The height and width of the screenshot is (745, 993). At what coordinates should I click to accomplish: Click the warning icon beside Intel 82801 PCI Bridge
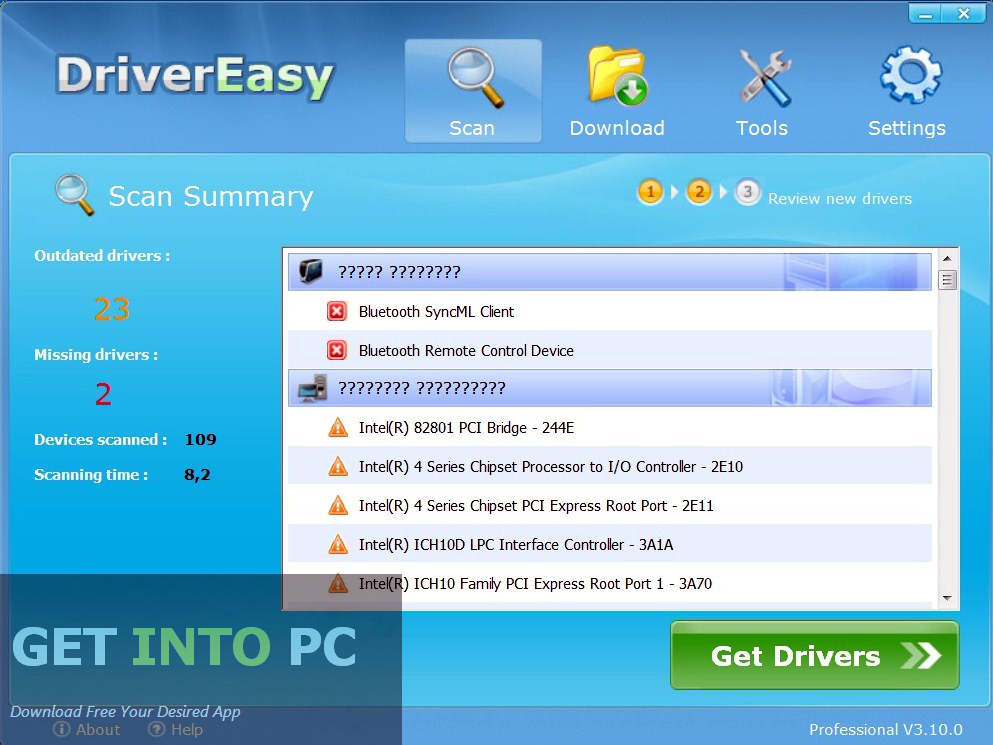click(x=338, y=428)
